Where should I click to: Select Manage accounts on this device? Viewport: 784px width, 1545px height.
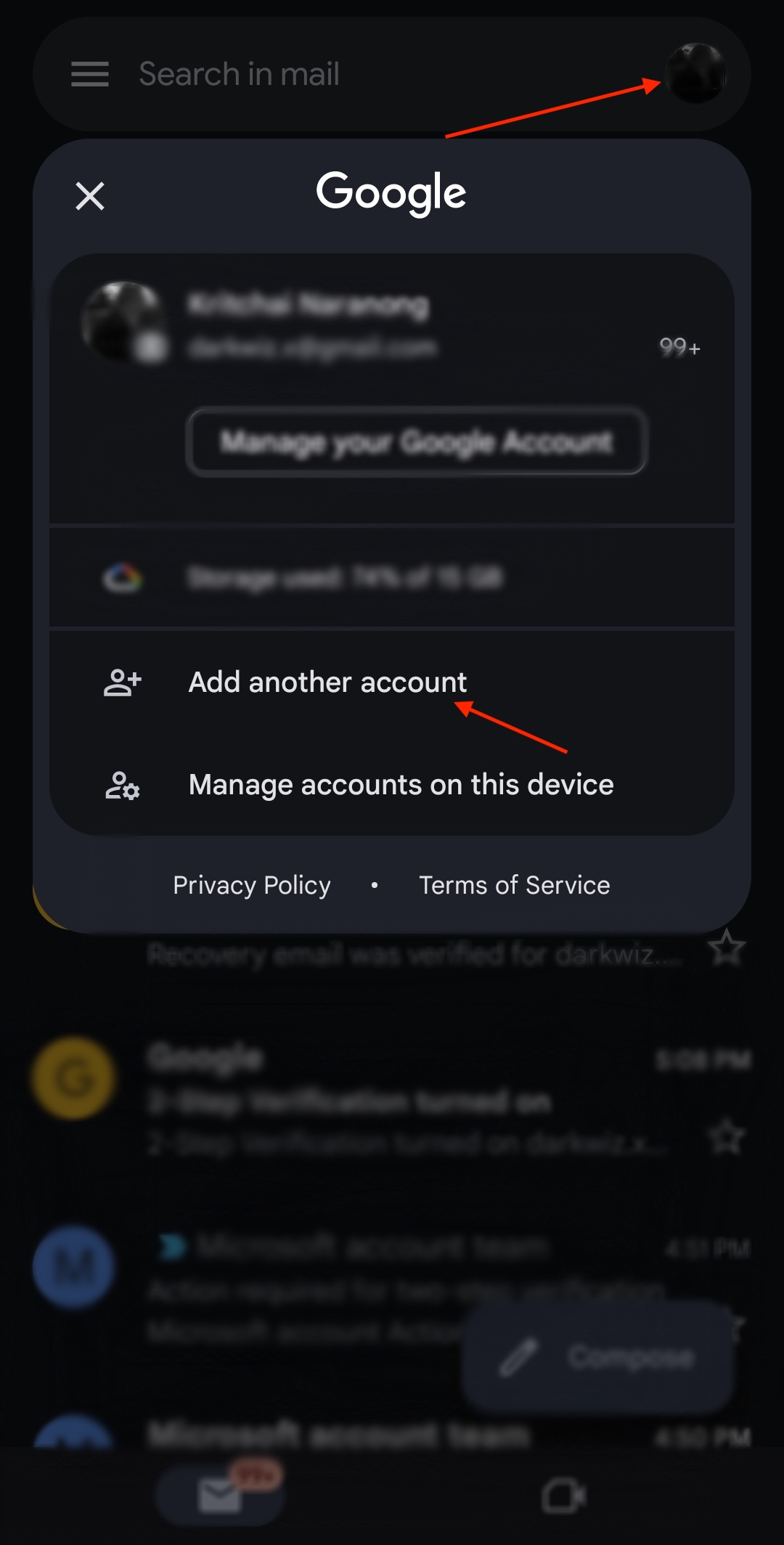401,785
